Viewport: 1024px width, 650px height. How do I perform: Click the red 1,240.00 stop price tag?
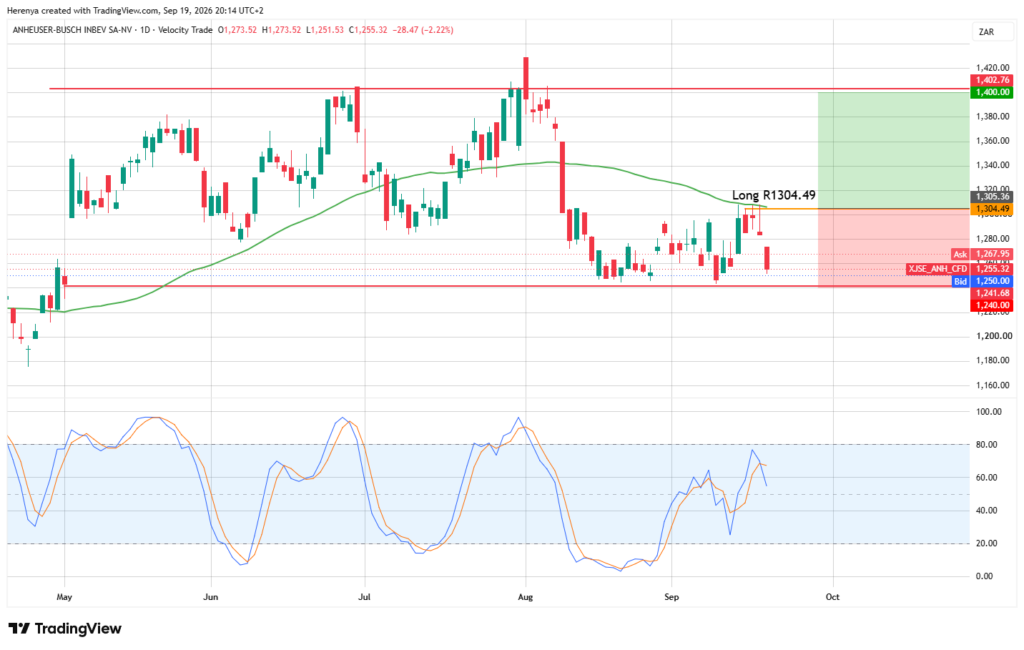992,305
